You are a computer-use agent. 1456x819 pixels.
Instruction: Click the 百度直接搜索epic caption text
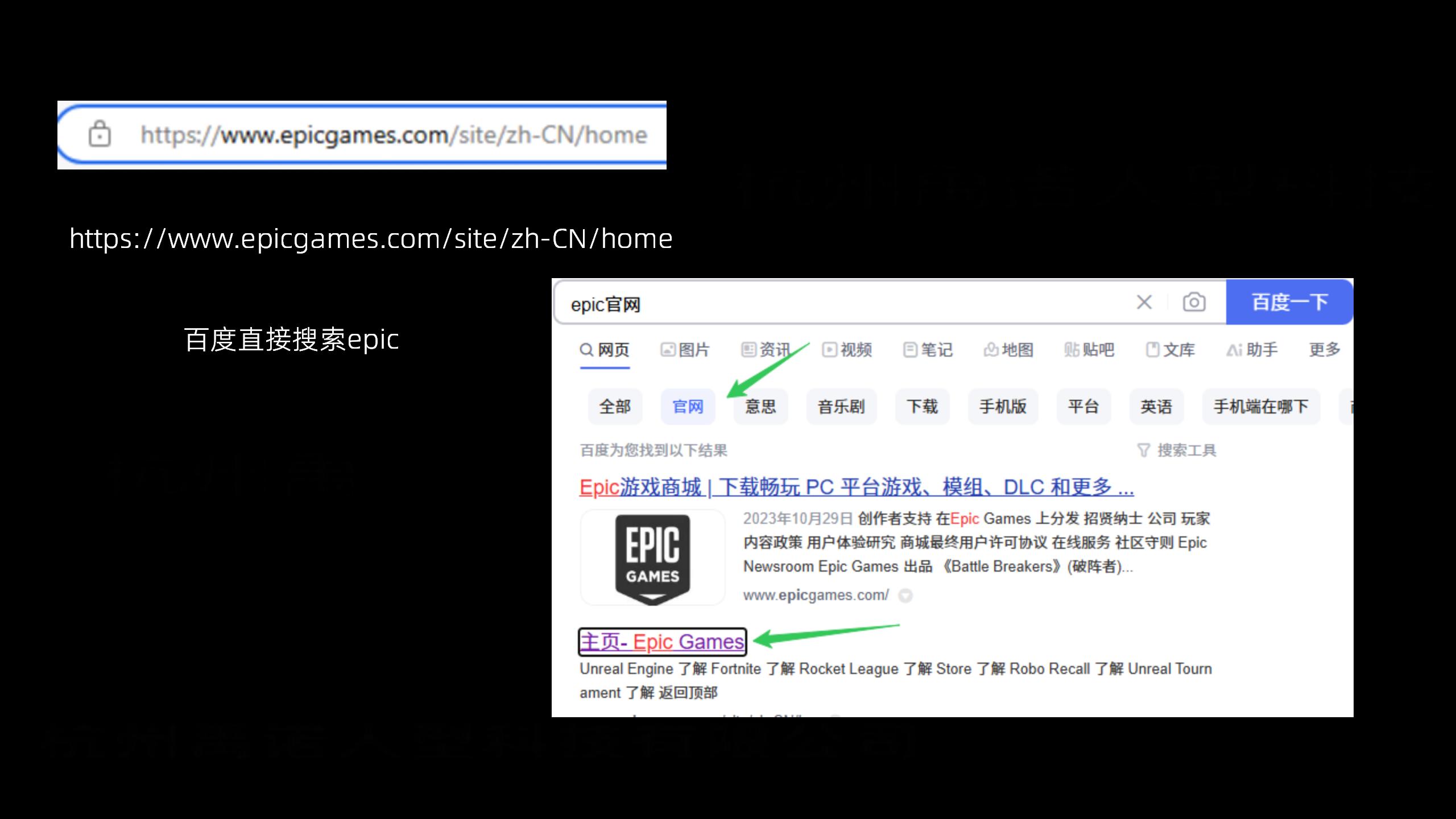(291, 340)
